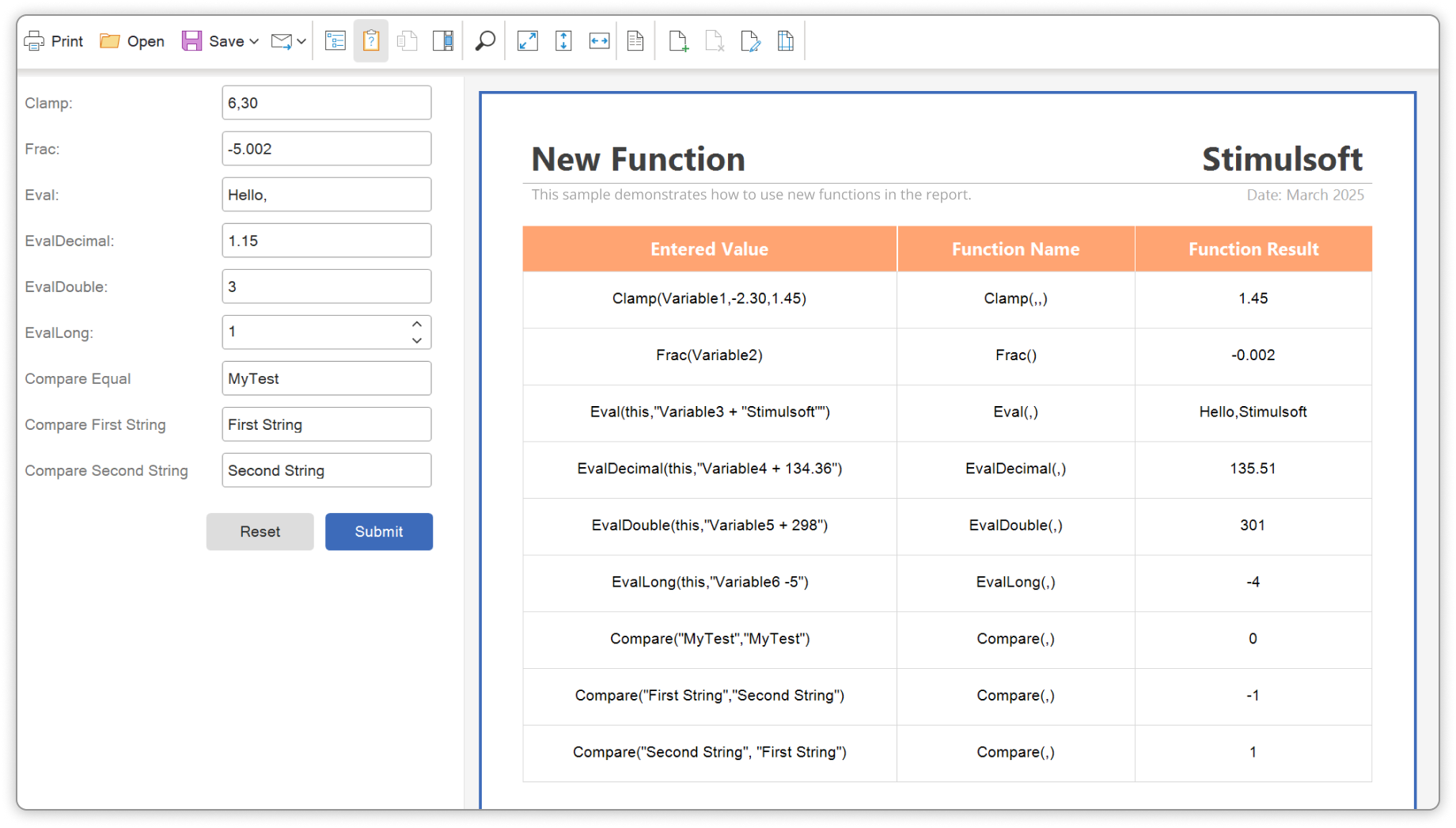This screenshot has height=828, width=1456.
Task: Click the -0.002 result cell
Action: [x=1253, y=355]
